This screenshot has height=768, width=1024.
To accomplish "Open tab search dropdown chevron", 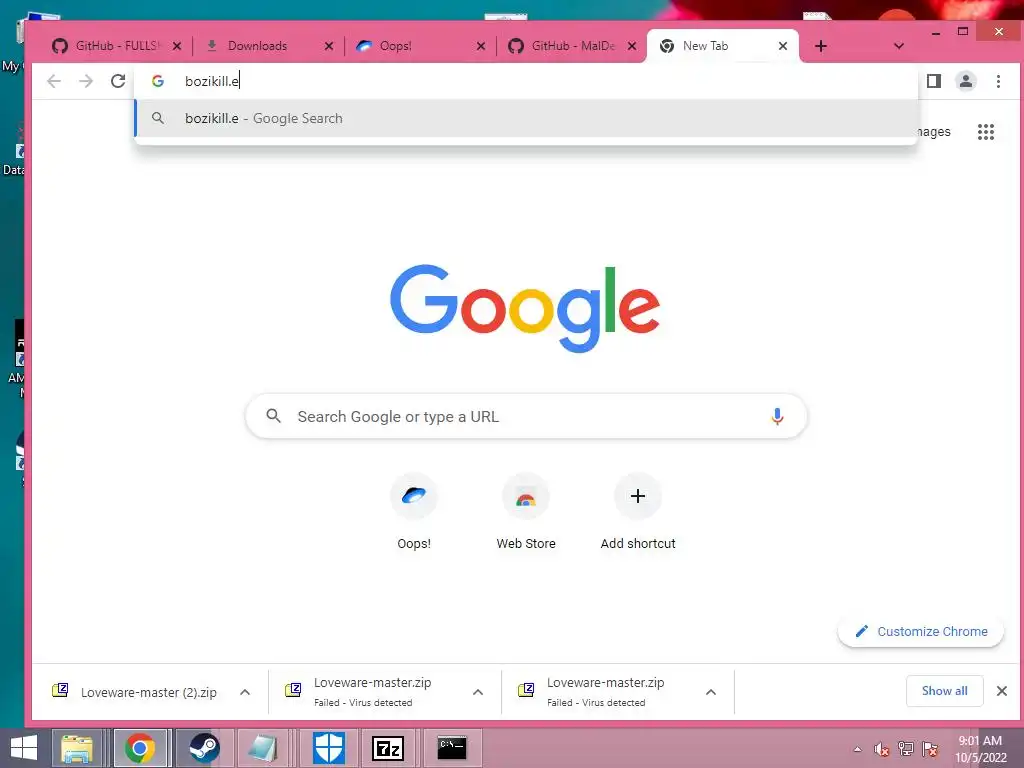I will tap(899, 46).
